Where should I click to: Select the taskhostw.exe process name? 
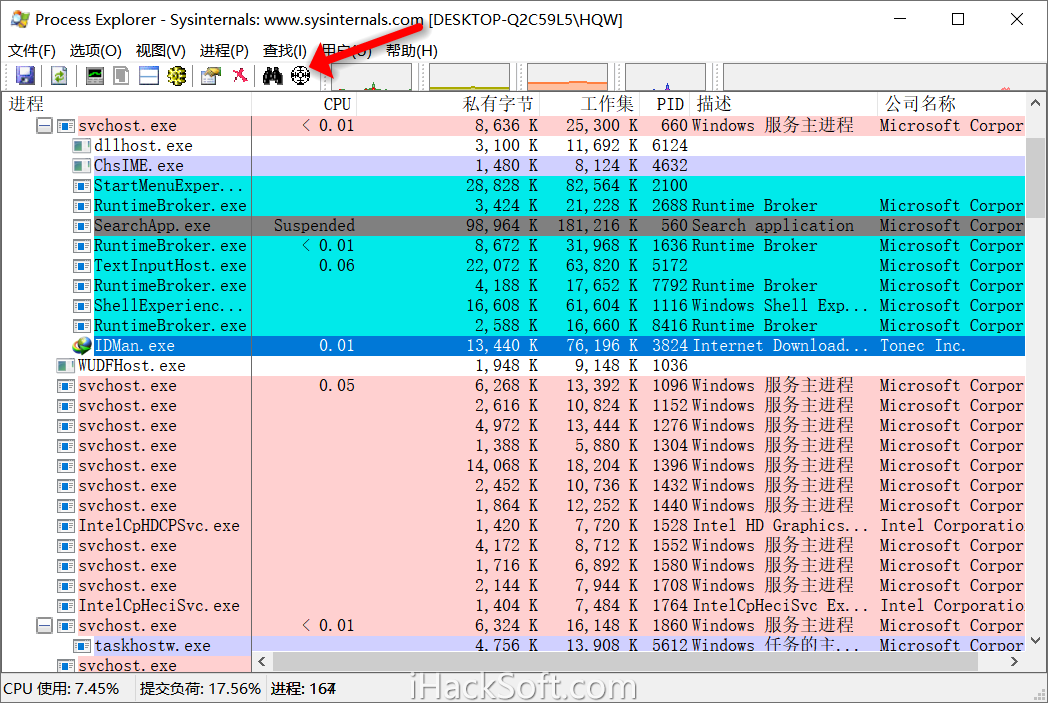[x=152, y=646]
